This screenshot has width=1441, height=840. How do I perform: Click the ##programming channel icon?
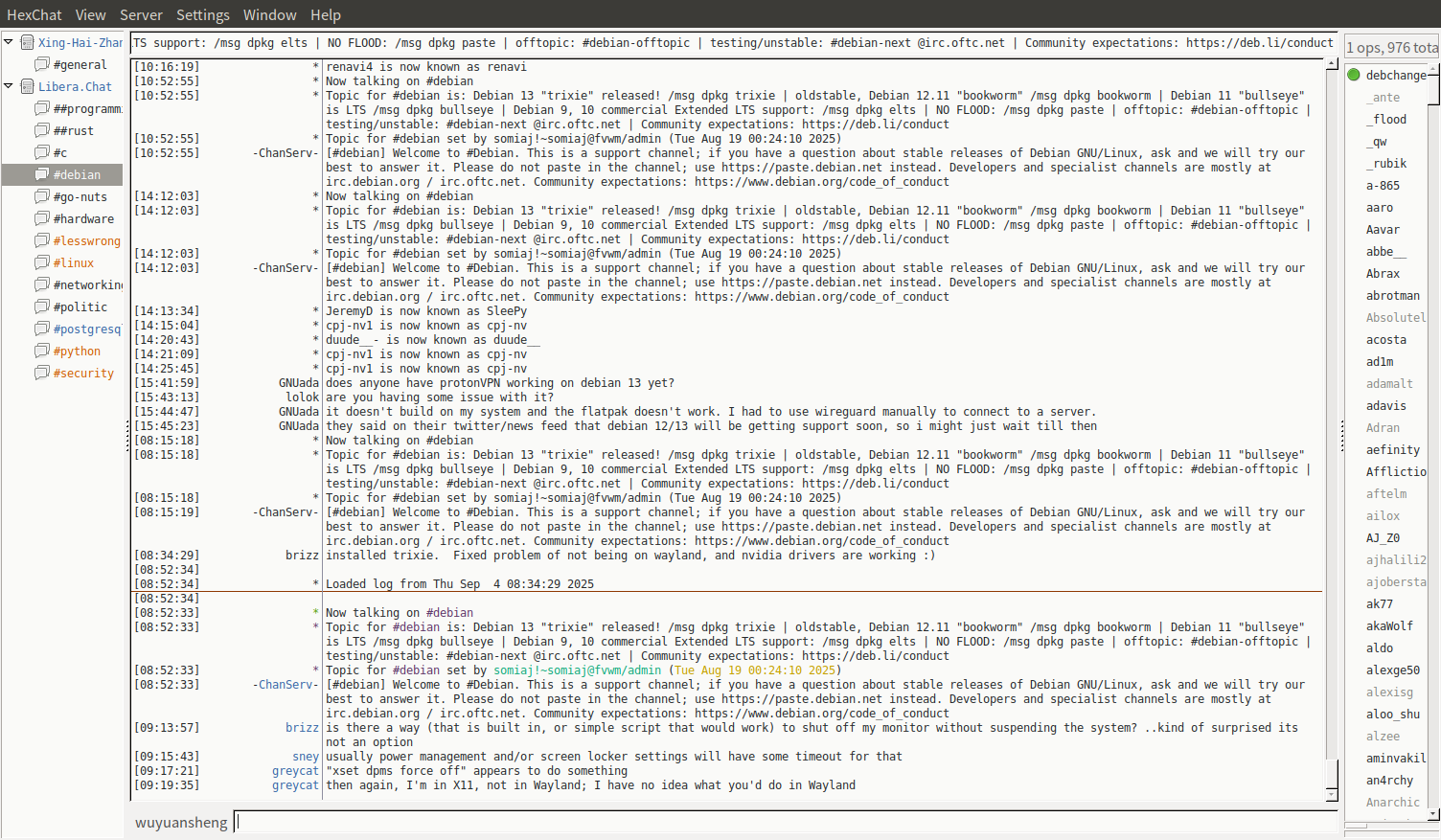[x=42, y=108]
